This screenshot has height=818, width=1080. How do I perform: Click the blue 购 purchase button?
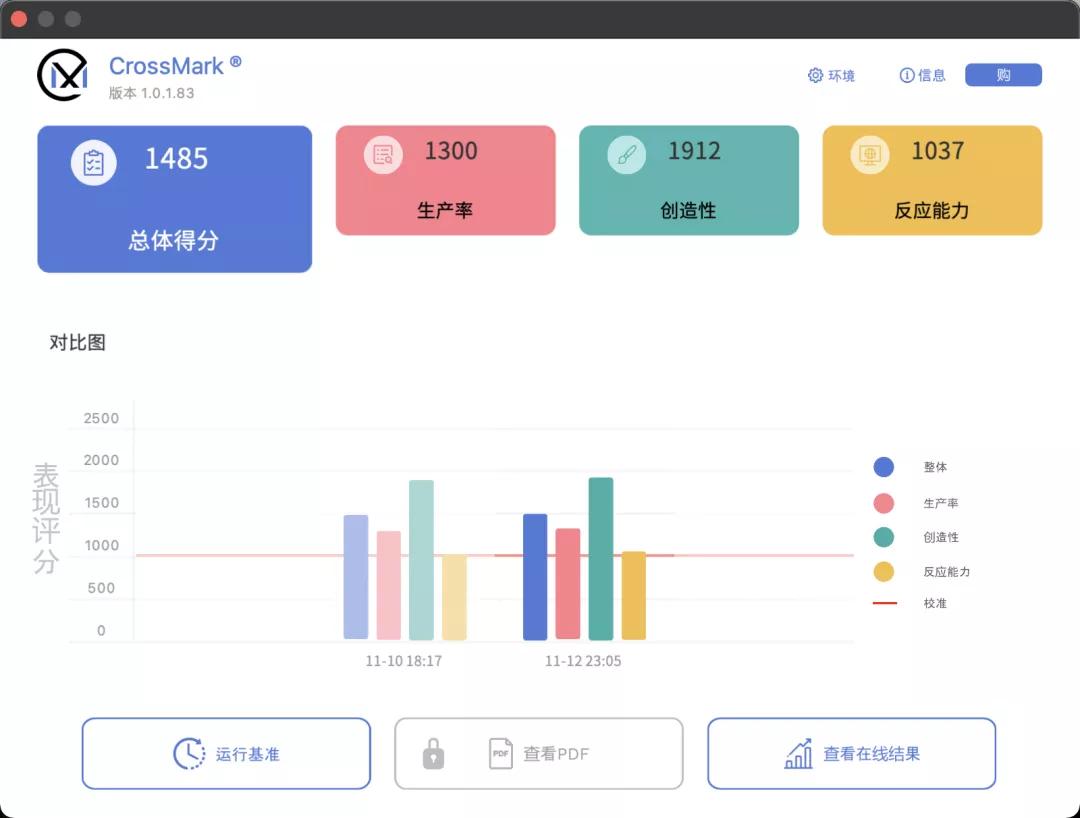(x=1003, y=75)
